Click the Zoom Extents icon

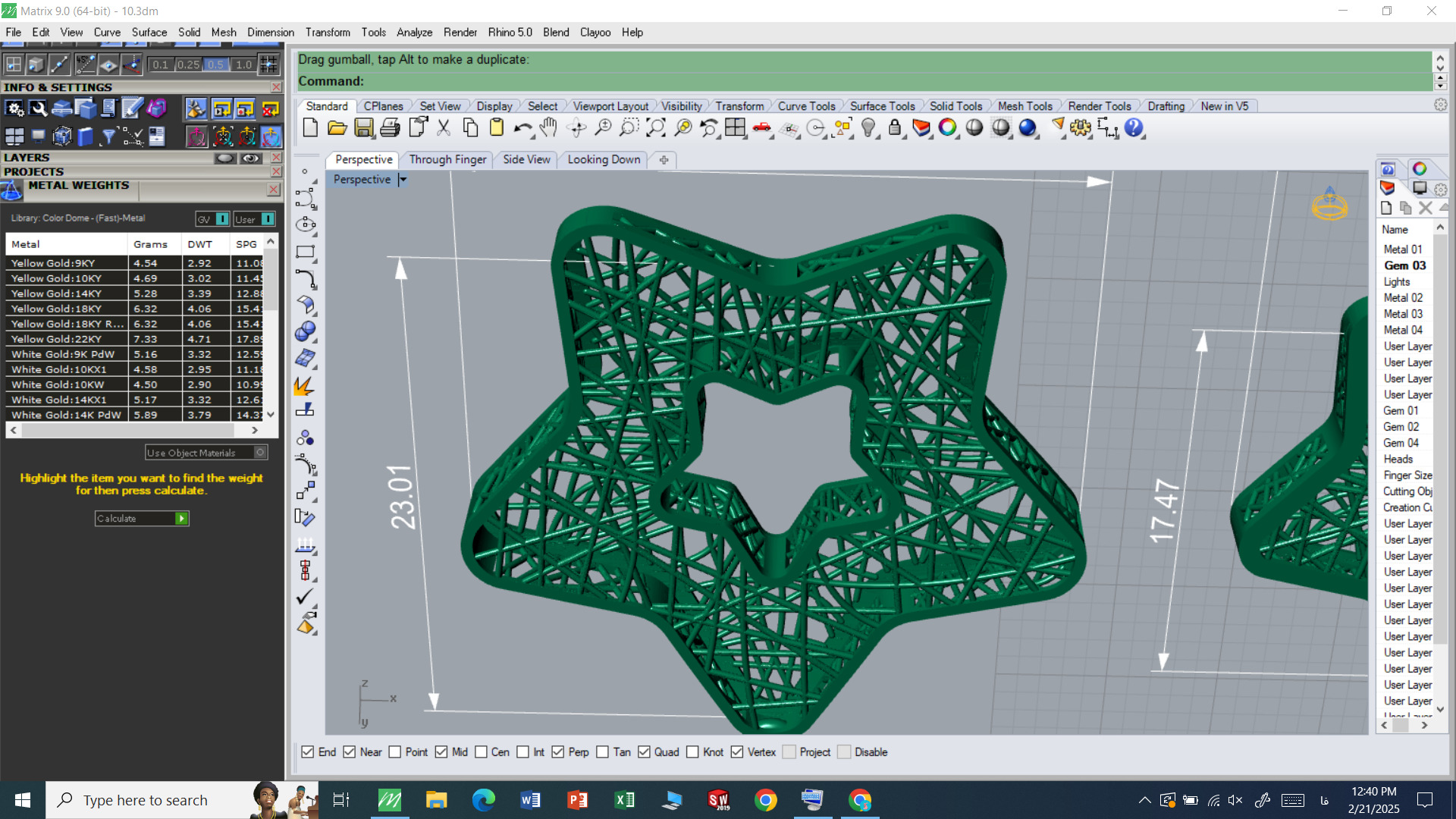pyautogui.click(x=655, y=128)
